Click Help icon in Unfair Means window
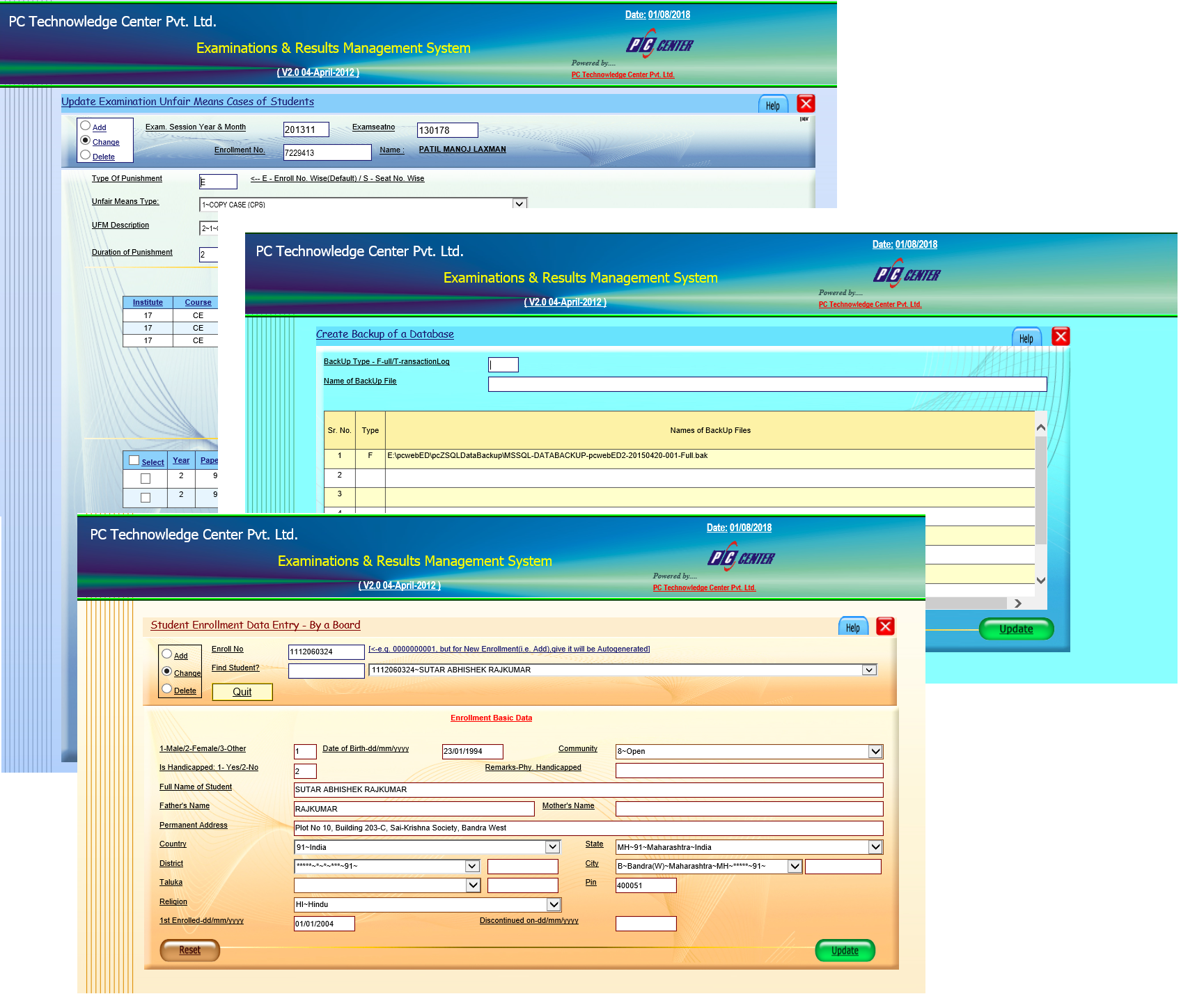The image size is (1204, 994). coord(772,105)
